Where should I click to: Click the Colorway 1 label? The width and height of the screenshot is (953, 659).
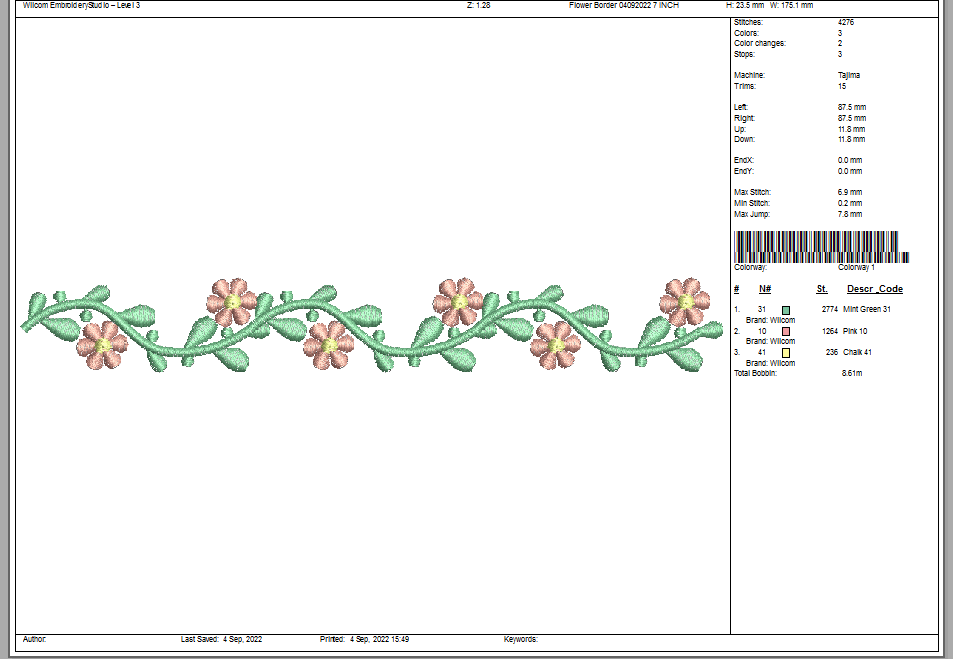pyautogui.click(x=856, y=268)
